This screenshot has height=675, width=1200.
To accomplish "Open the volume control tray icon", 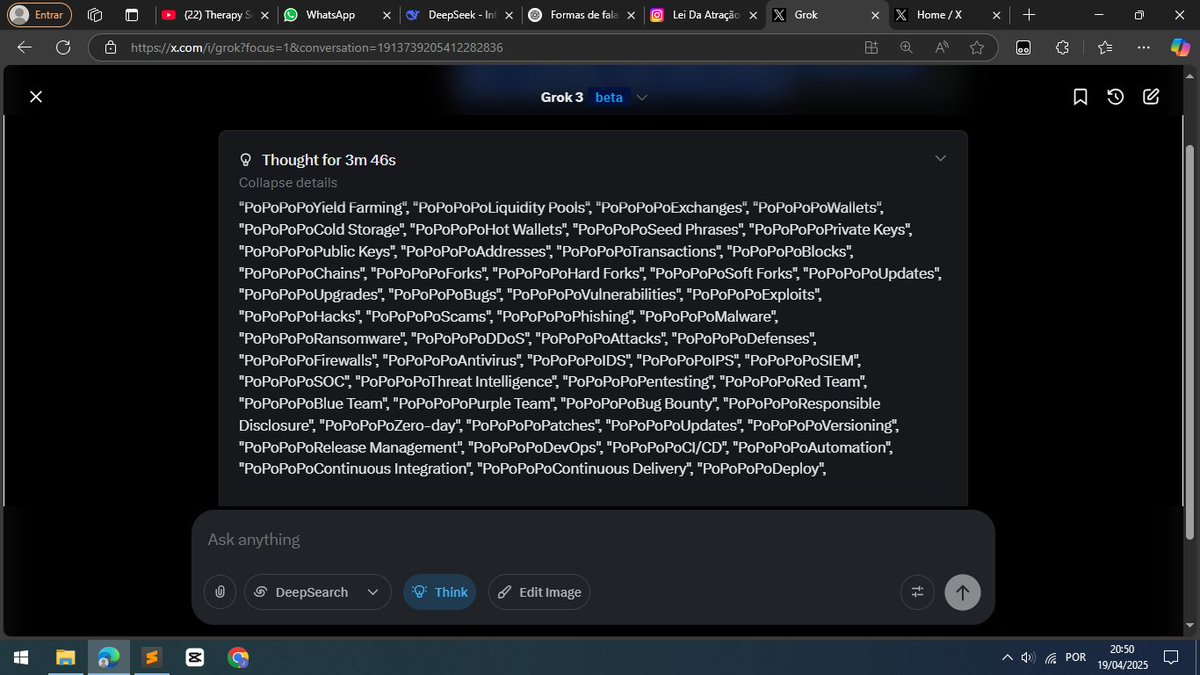I will [x=1027, y=657].
